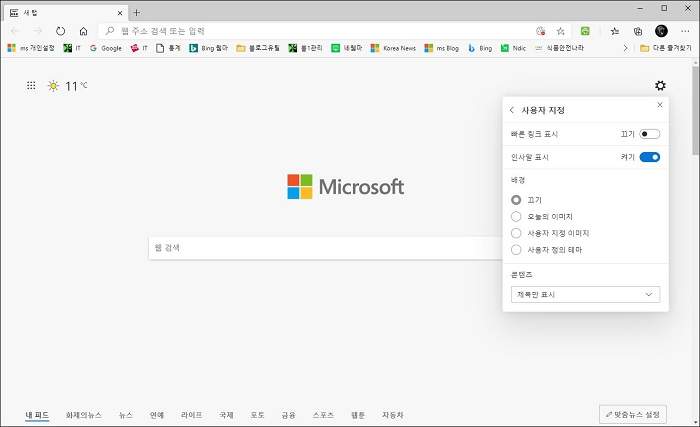Screen dimensions: 700x427
Task: Open the Google bookmark
Action: point(106,48)
